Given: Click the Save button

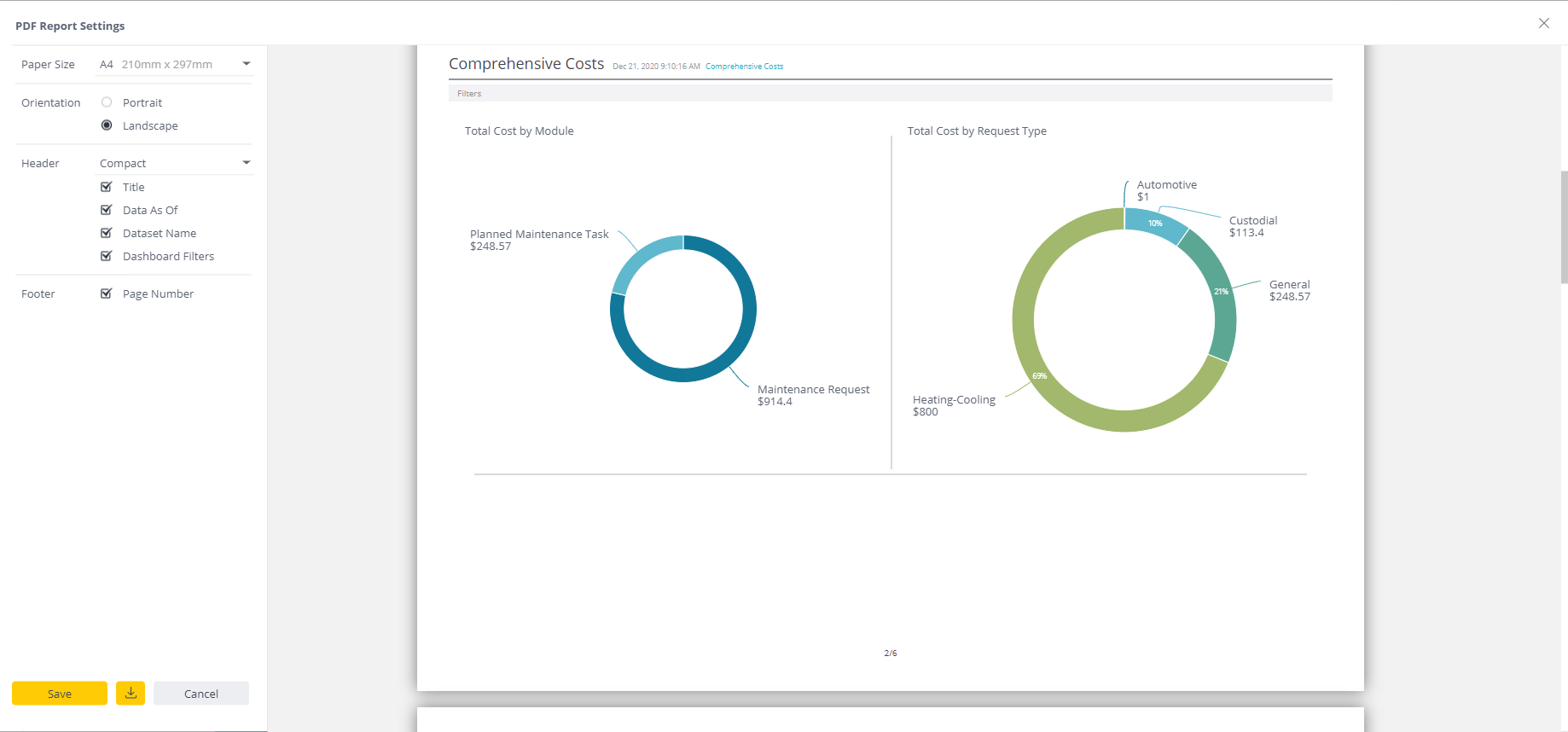Looking at the screenshot, I should point(60,693).
